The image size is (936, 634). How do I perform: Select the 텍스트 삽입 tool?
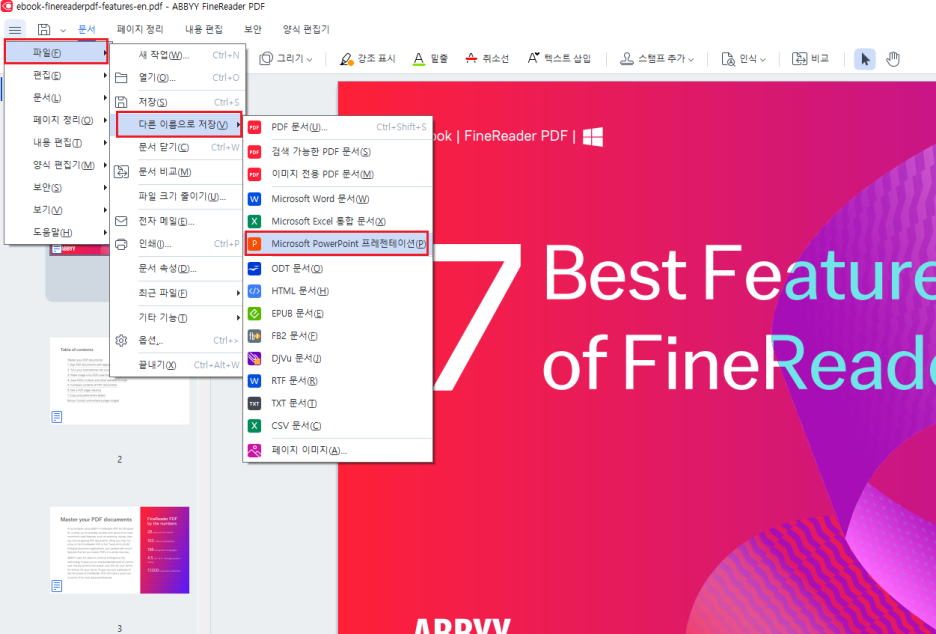(559, 59)
